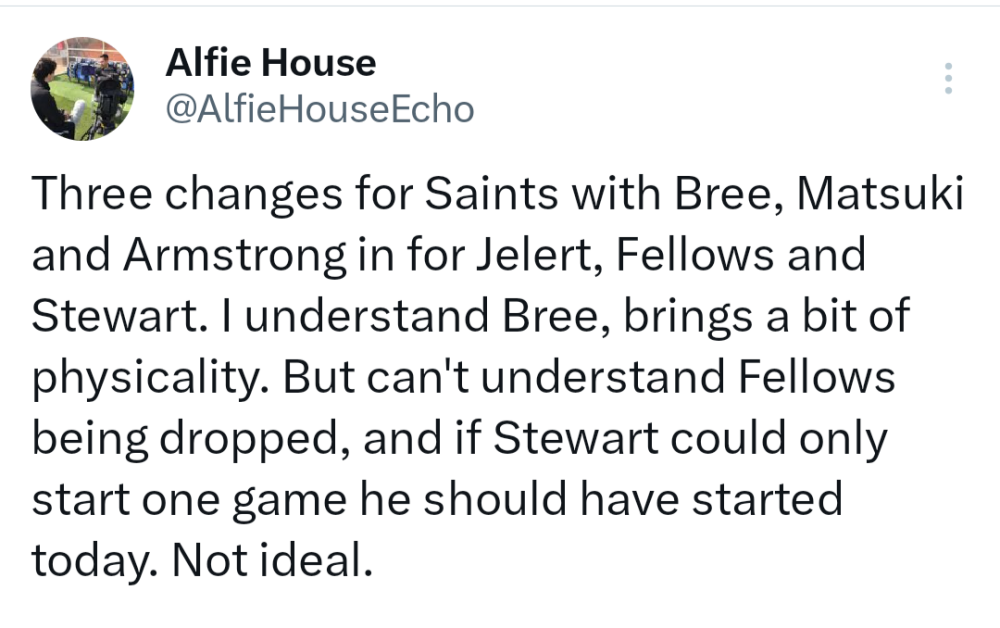Click Alfie House's profile avatar picture

click(82, 88)
